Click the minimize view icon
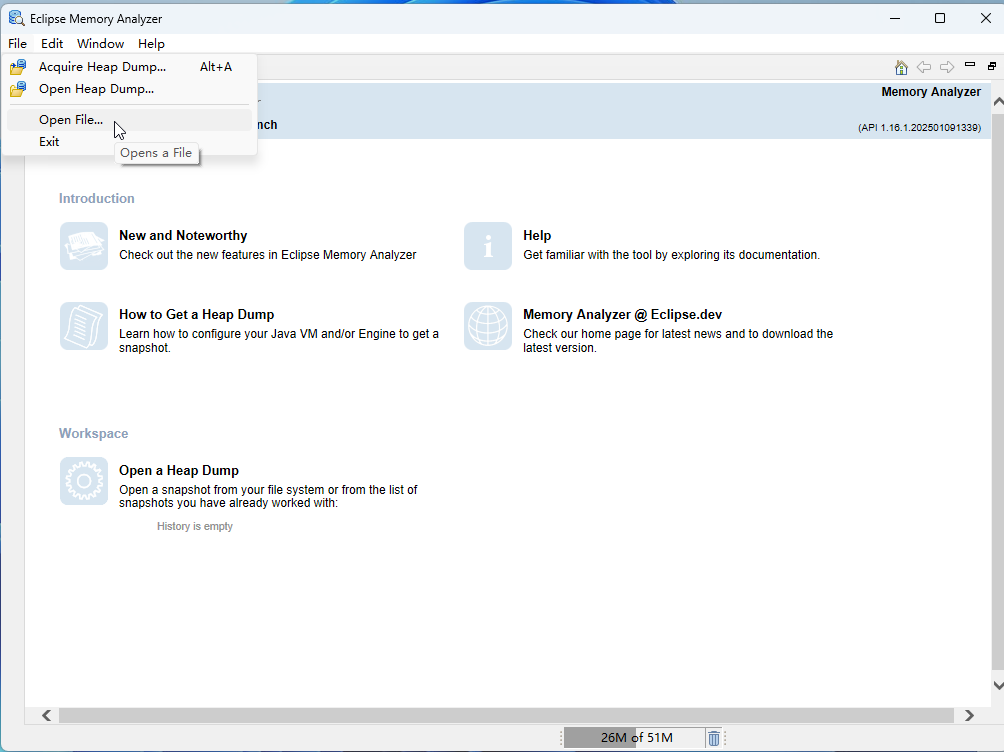1004x752 pixels. tap(970, 65)
